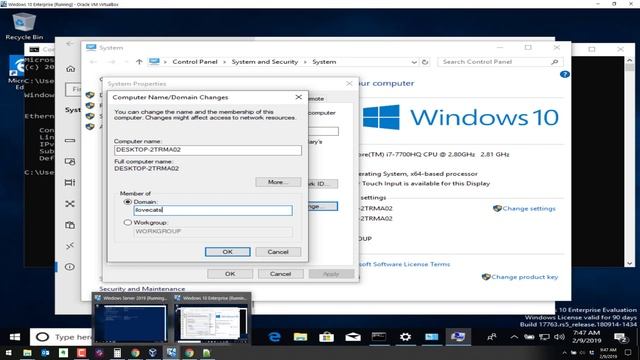Viewport: 640px width, 360px height.
Task: Select the About info icon in Settings sidebar
Action: click(70, 267)
